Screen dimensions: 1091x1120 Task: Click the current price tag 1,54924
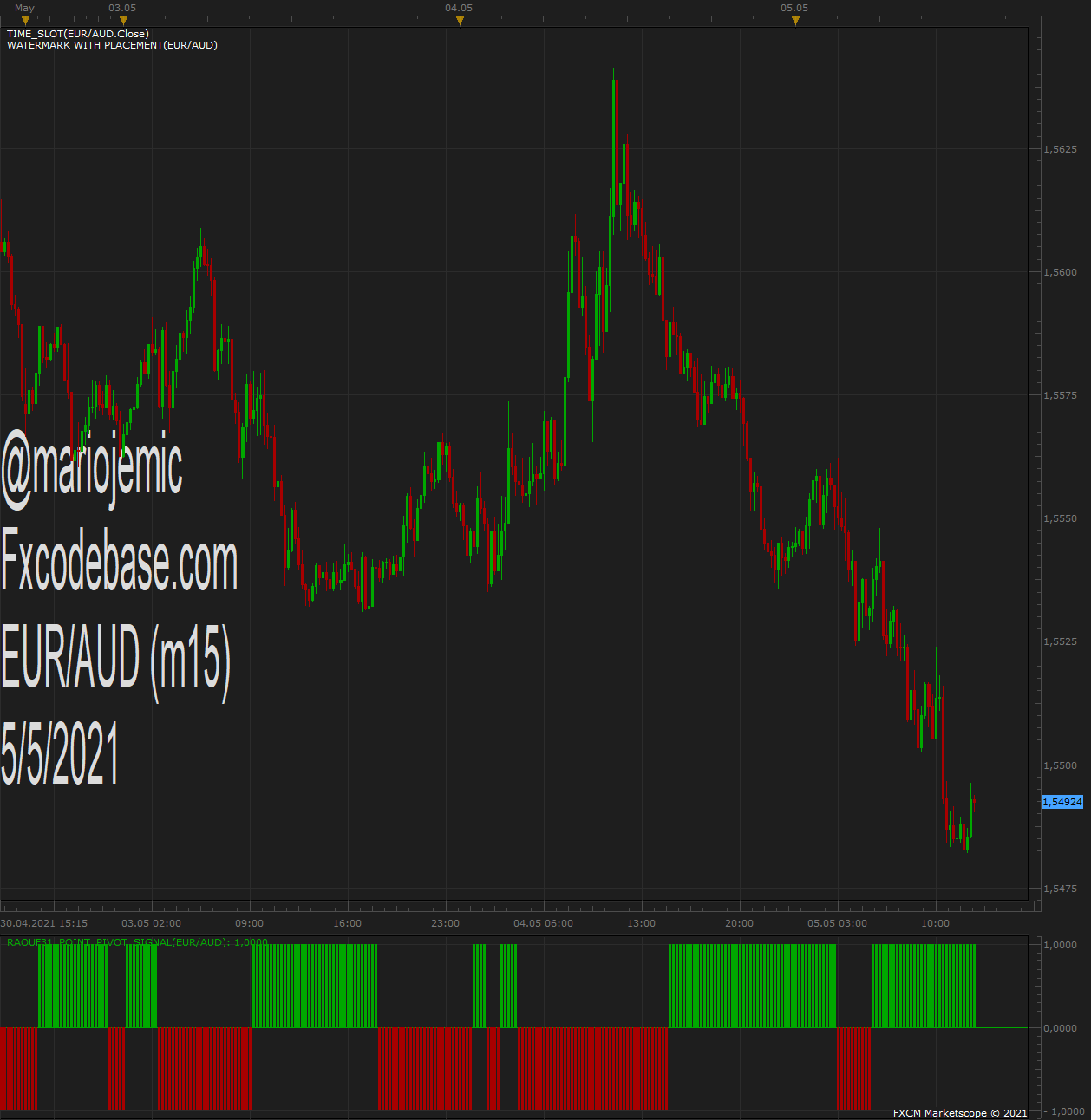[1062, 802]
